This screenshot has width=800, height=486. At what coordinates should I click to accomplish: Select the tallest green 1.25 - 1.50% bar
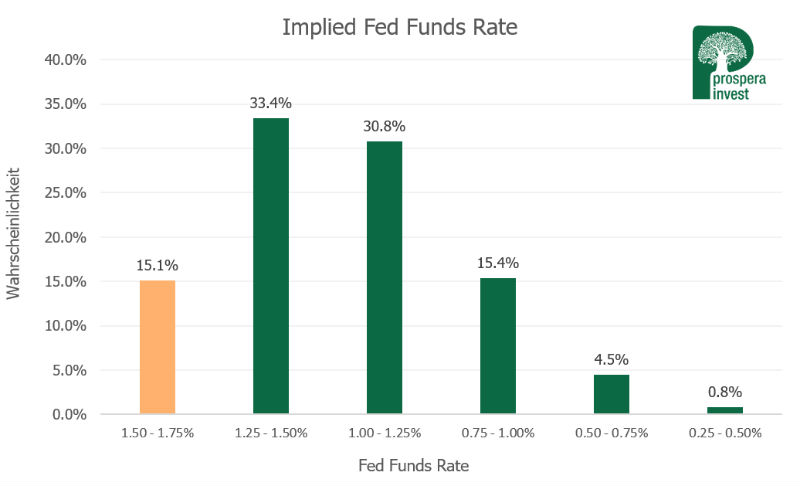[x=270, y=266]
